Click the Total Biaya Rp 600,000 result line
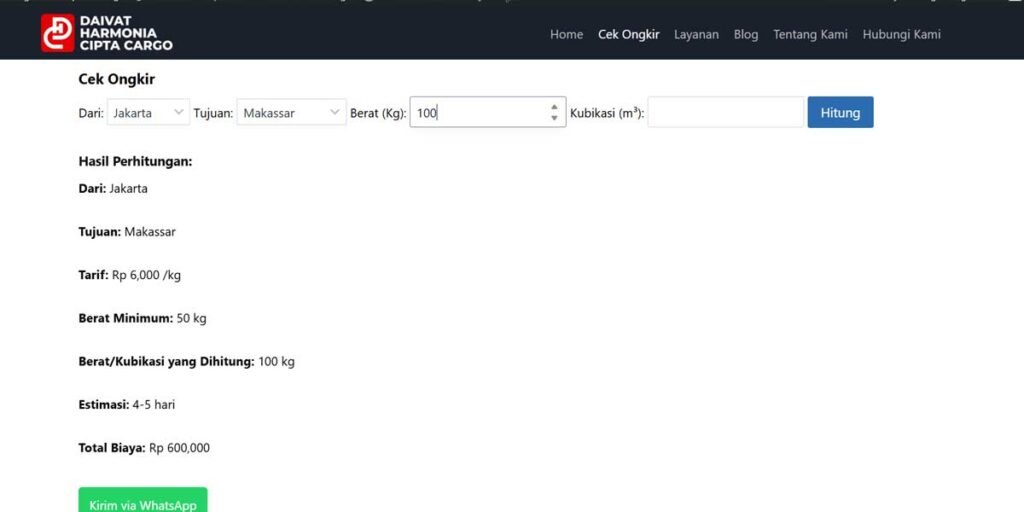This screenshot has height=512, width=1024. (144, 448)
